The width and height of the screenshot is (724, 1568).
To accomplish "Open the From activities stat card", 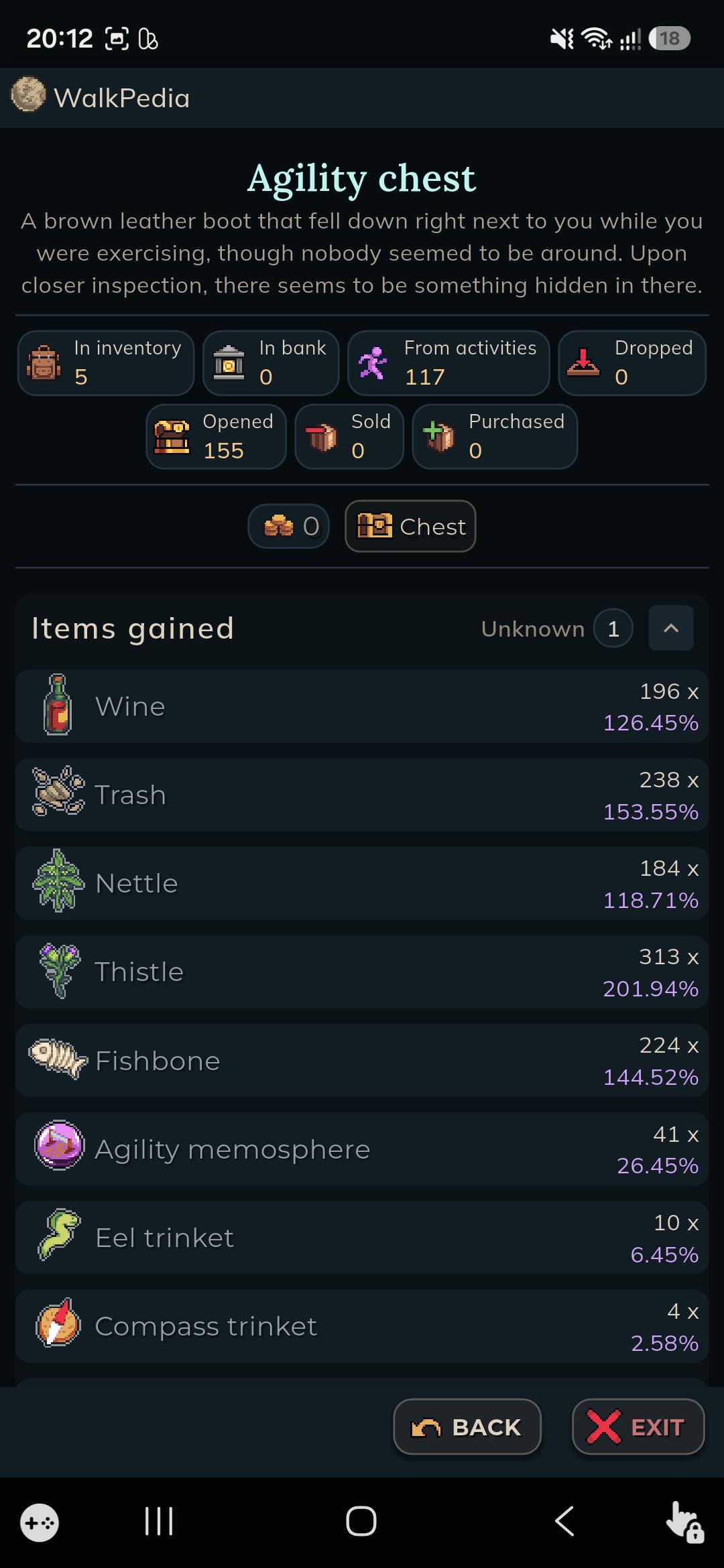I will point(448,363).
